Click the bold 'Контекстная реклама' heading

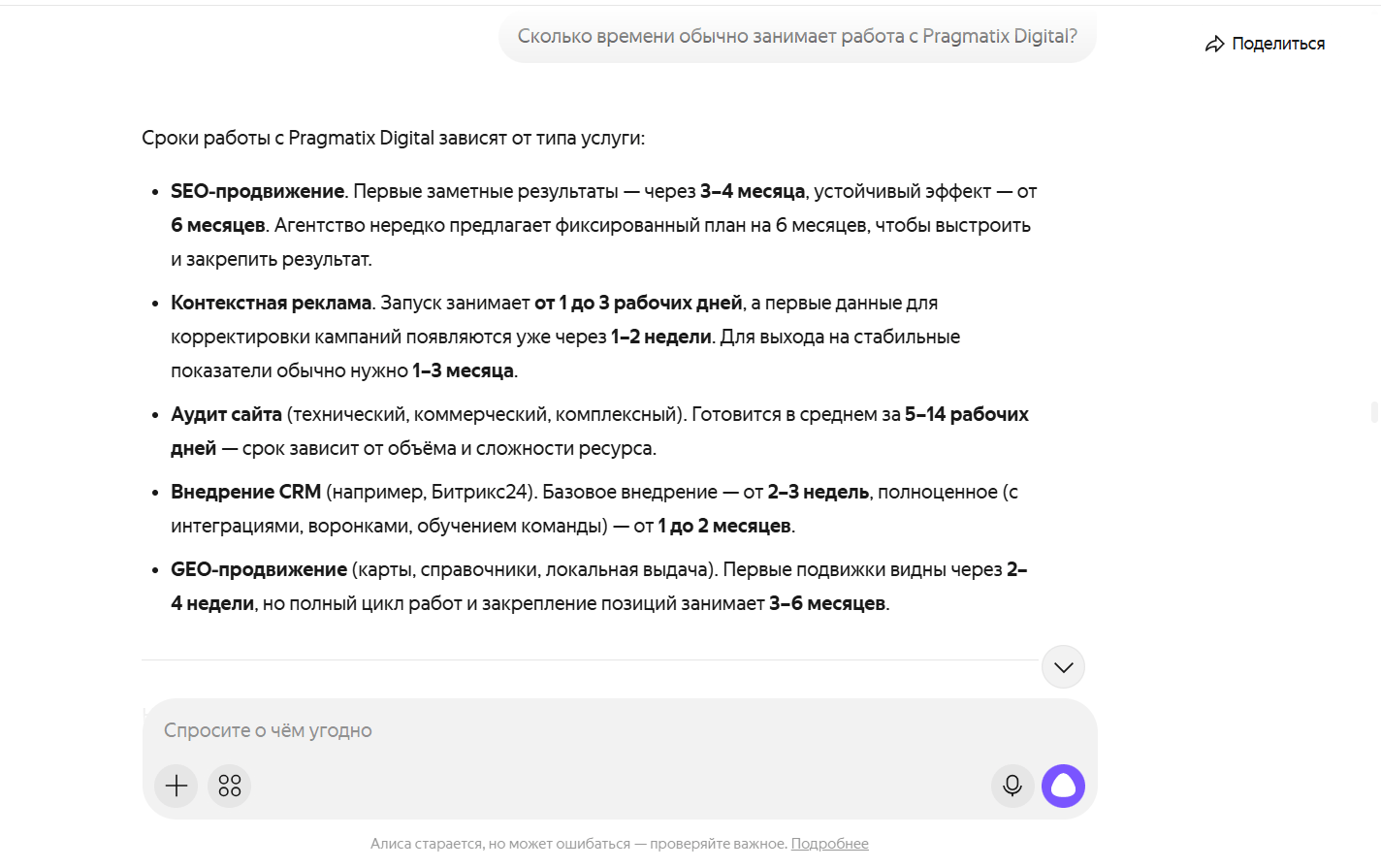272,303
